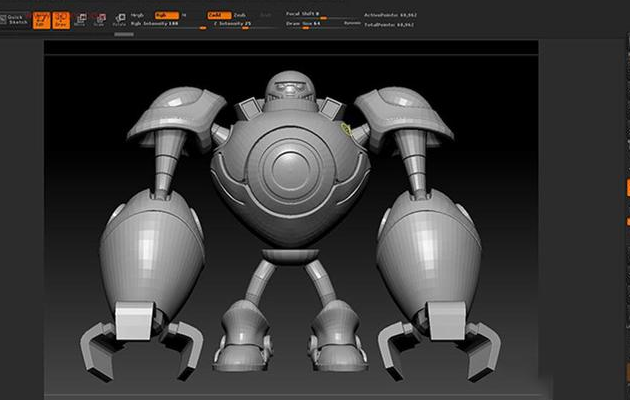Select the Move transform tool
Image resolution: width=630 pixels, height=400 pixels.
80,20
